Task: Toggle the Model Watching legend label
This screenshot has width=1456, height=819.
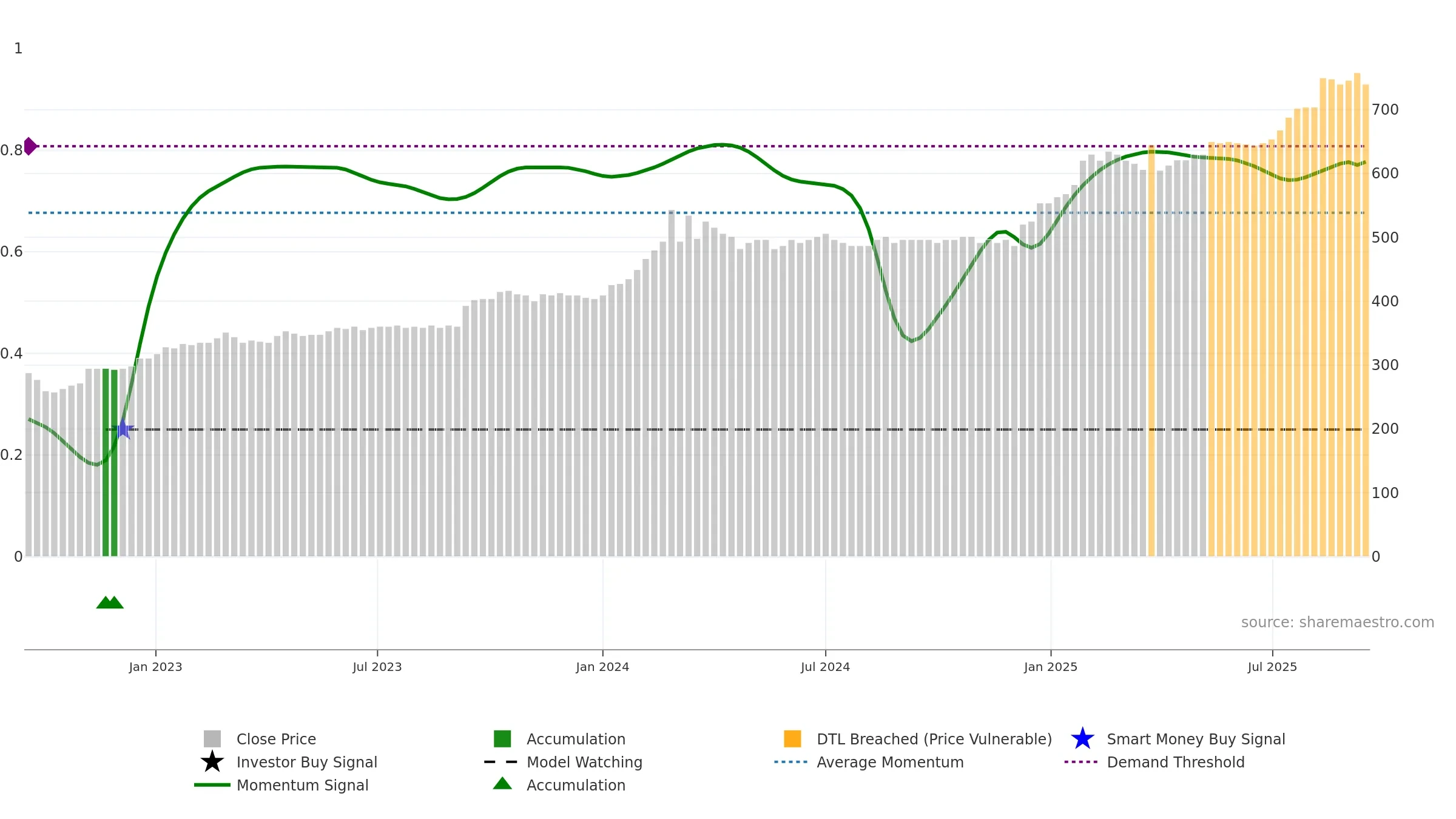Action: 584,762
